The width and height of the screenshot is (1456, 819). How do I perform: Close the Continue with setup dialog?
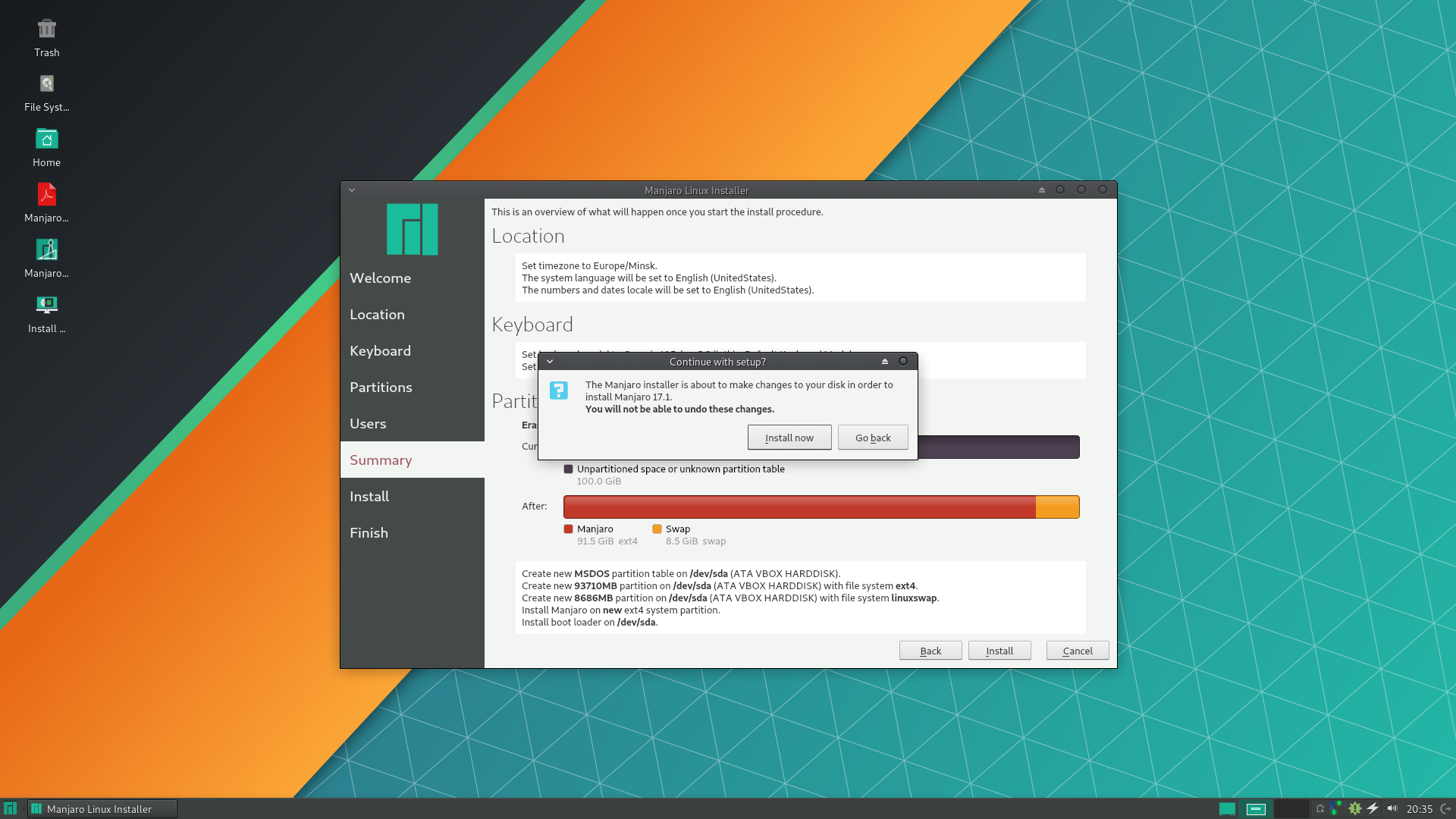coord(903,361)
